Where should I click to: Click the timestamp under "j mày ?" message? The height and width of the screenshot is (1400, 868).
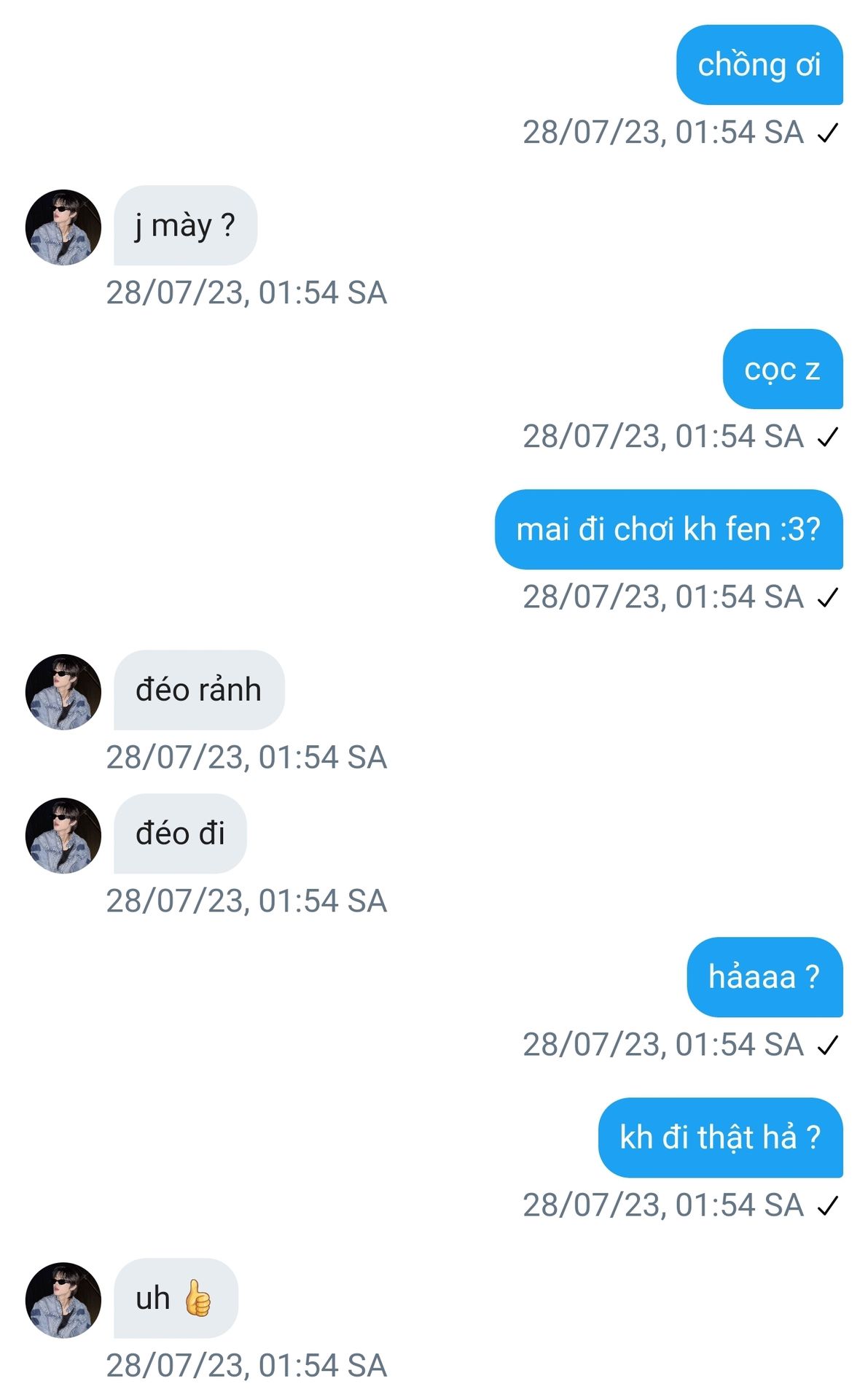coord(246,293)
